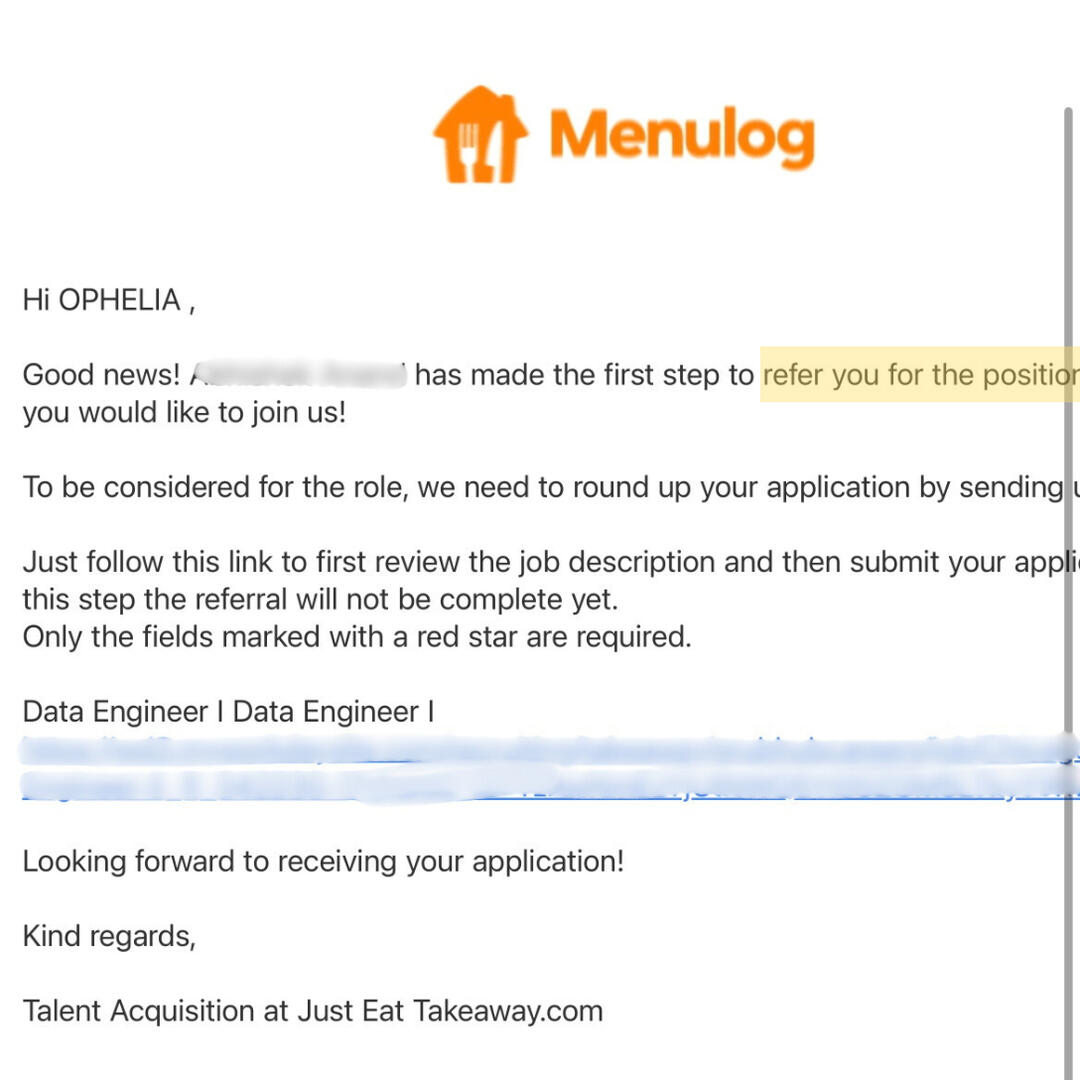1080x1080 pixels.
Task: Click the "Kind regards," sign-off
Action: click(109, 936)
